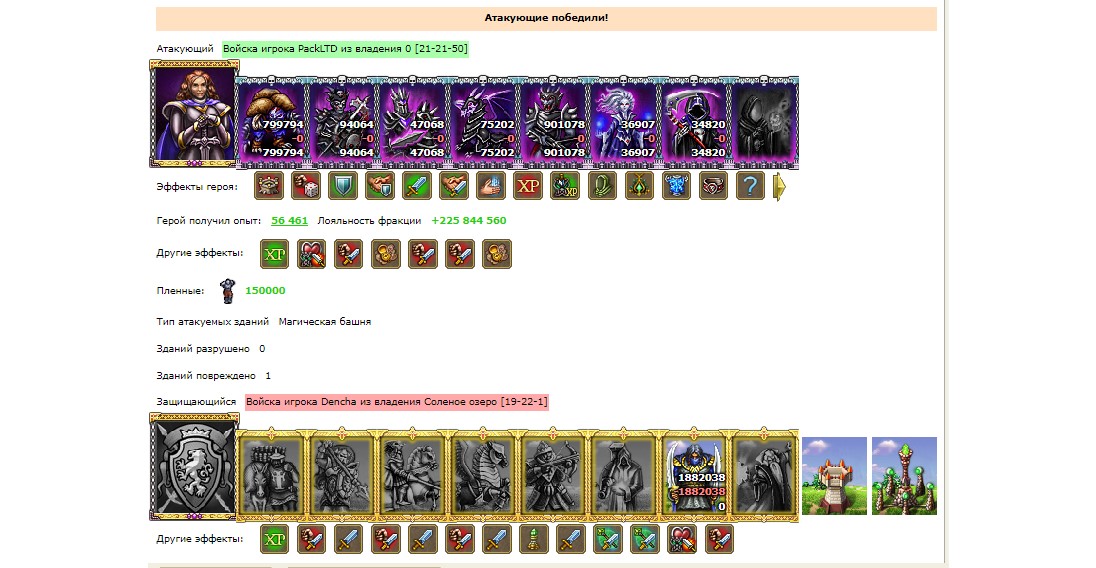The width and height of the screenshot is (1096, 568).
Task: Click the blue armor hero effect icon
Action: pyautogui.click(x=677, y=187)
